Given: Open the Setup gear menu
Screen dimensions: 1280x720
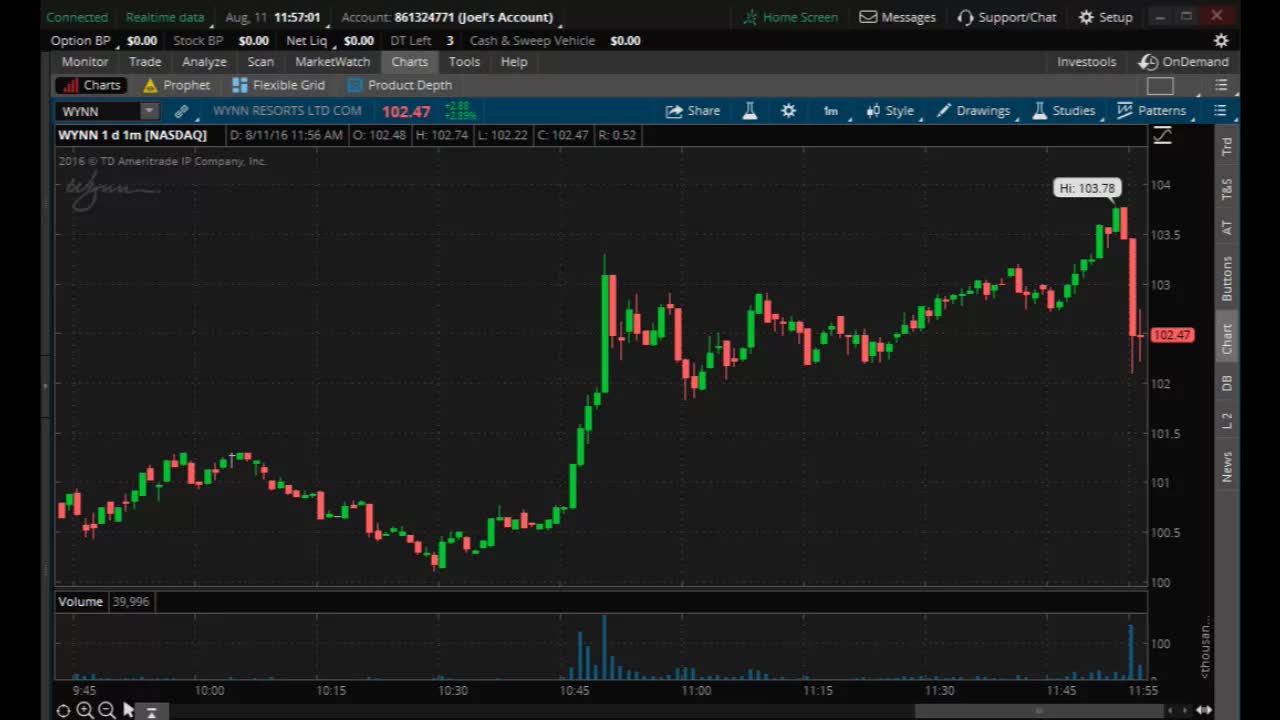Looking at the screenshot, I should click(x=1105, y=17).
